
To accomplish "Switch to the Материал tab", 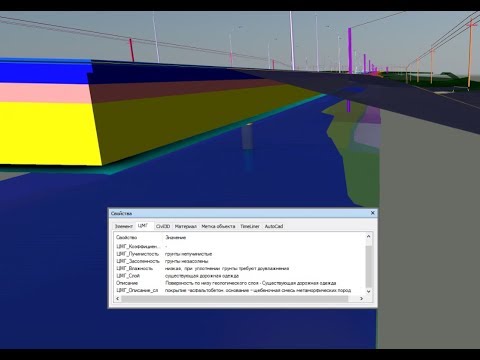I will point(186,226).
